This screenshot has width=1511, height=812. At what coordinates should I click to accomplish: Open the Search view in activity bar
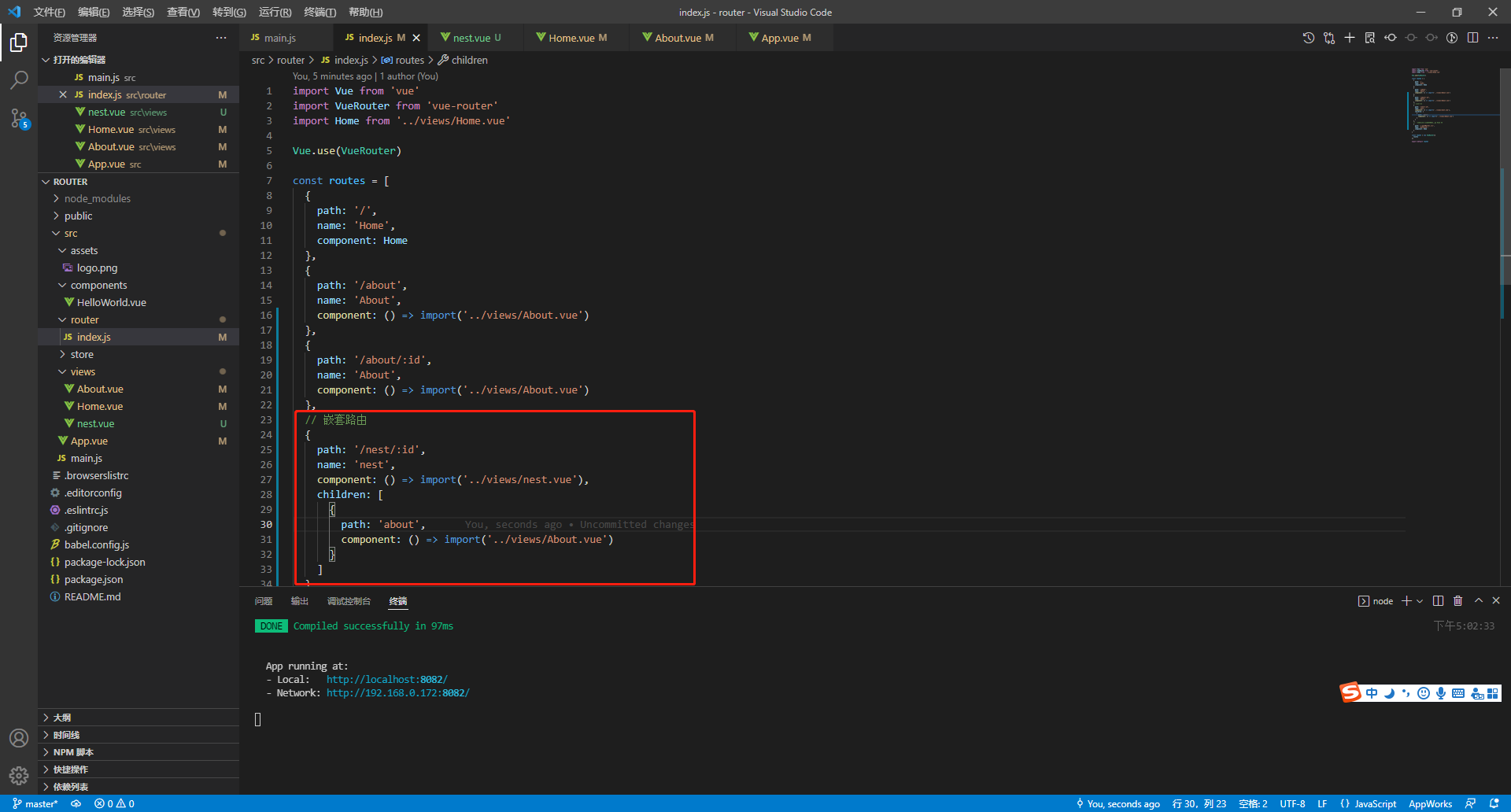click(19, 79)
